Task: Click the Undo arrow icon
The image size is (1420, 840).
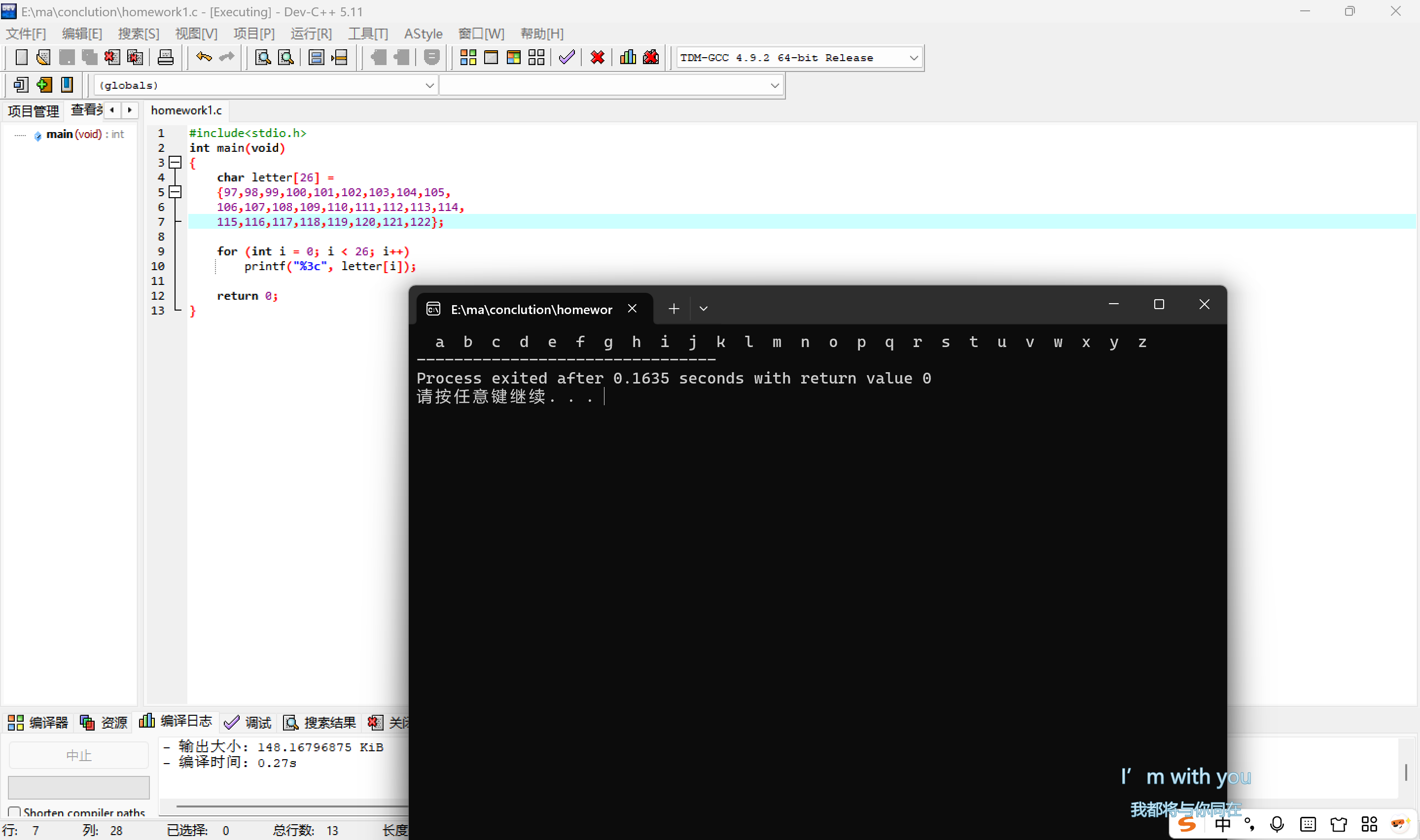Action: (x=204, y=57)
